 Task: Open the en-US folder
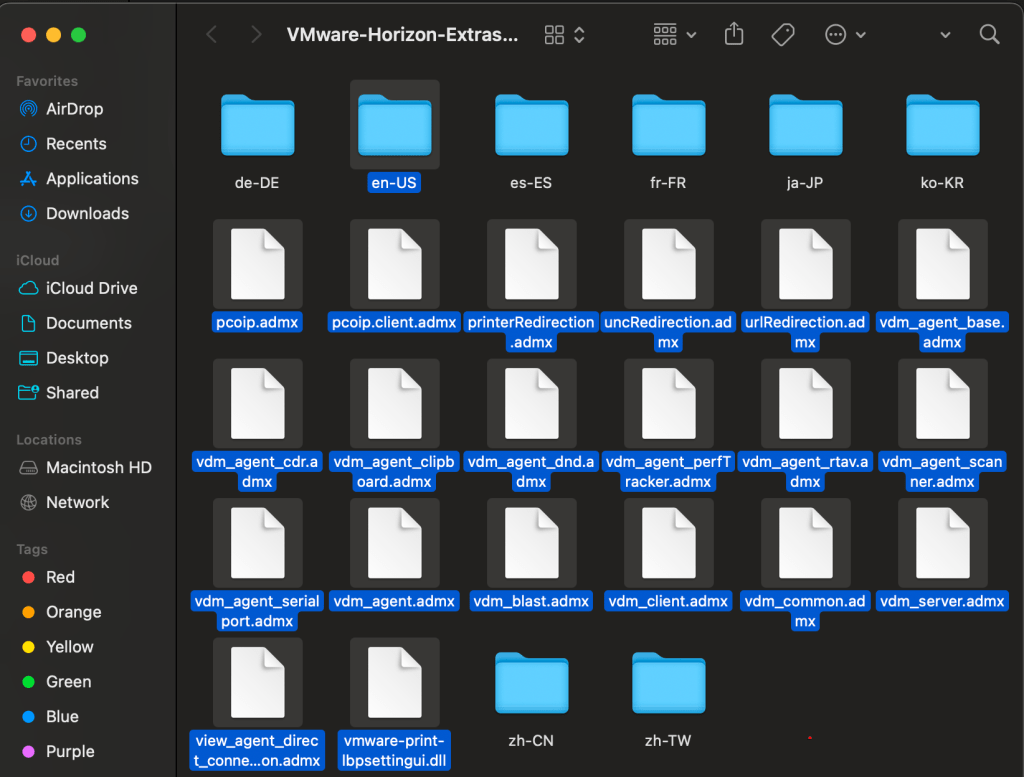394,126
